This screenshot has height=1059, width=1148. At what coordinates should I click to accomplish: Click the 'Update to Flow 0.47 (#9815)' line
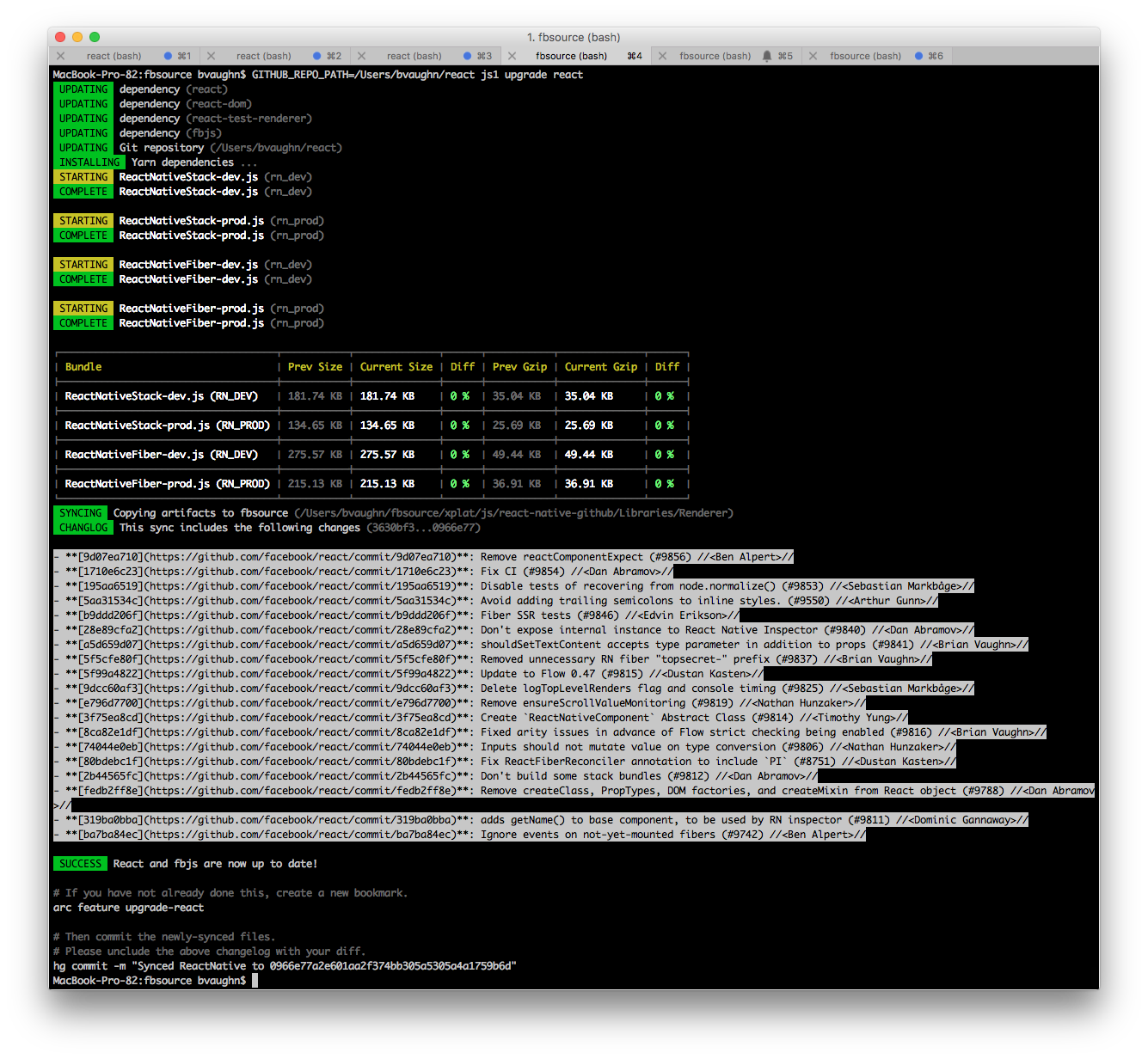pyautogui.click(x=408, y=674)
